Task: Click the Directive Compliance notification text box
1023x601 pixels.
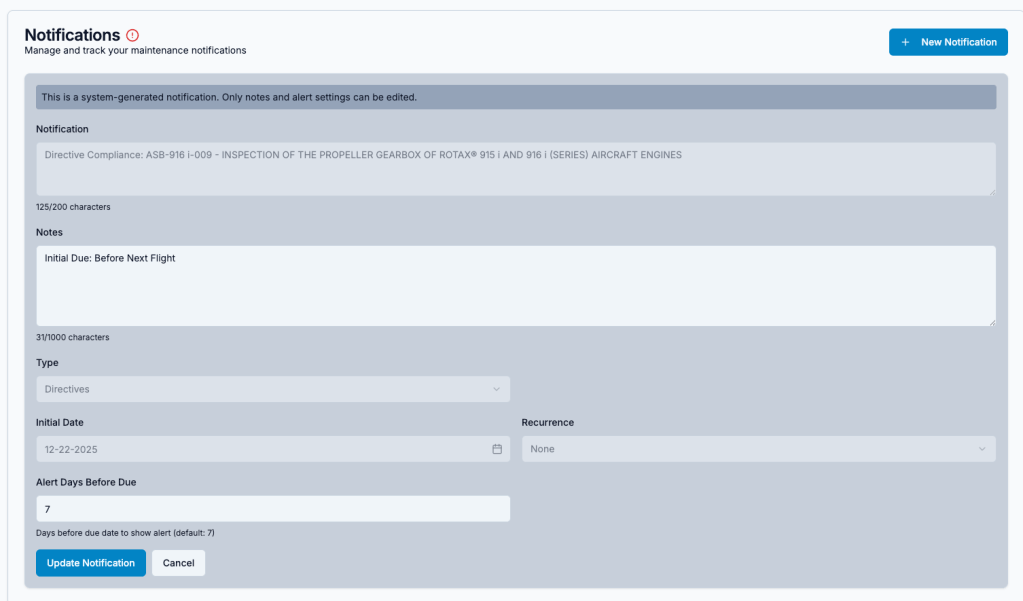Action: pyautogui.click(x=515, y=168)
